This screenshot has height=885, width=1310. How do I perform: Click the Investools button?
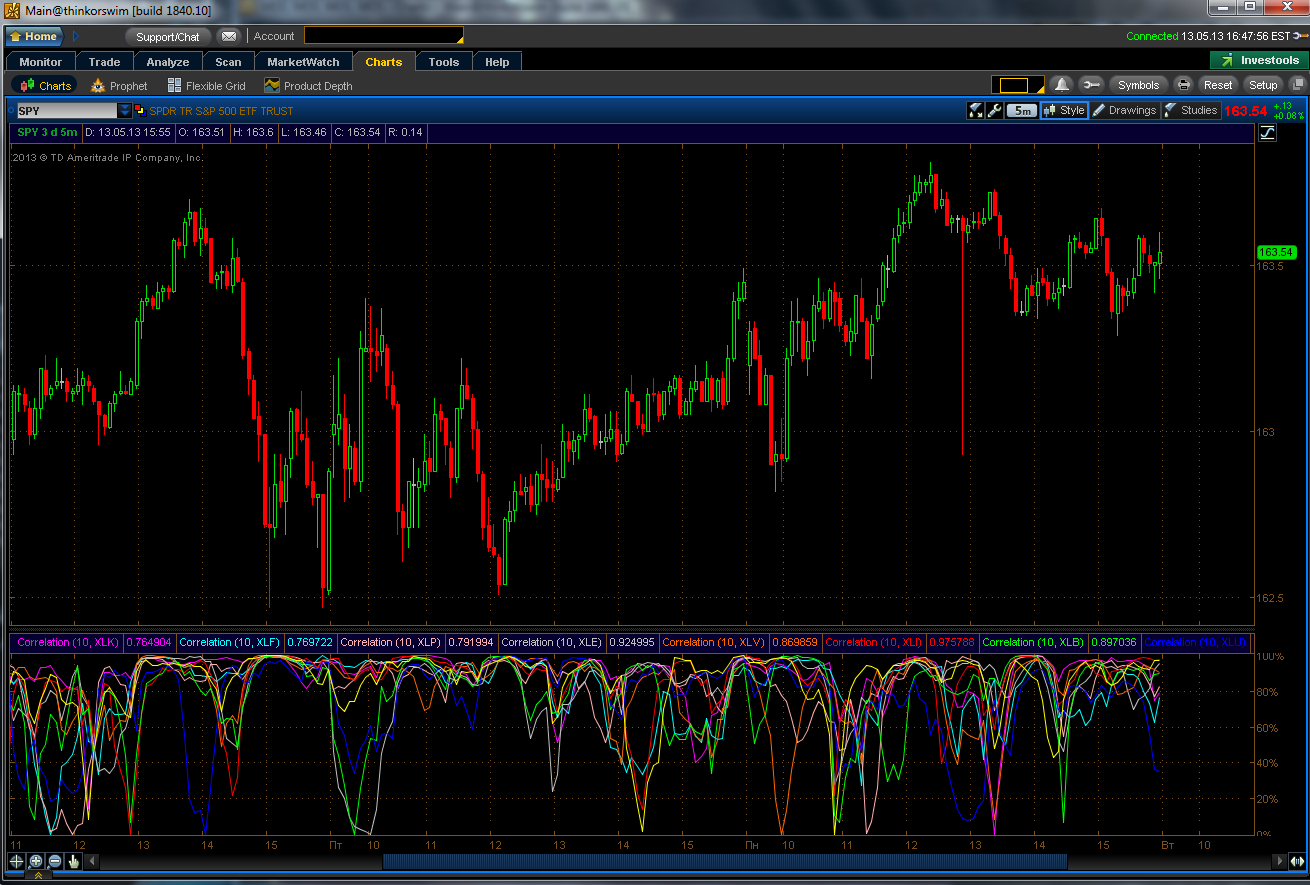pyautogui.click(x=1259, y=61)
